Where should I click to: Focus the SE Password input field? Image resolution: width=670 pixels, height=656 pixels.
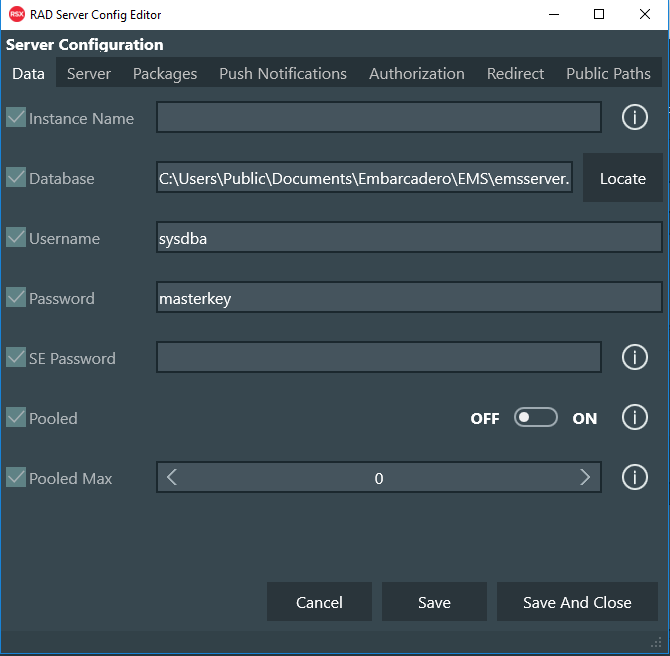click(x=379, y=357)
